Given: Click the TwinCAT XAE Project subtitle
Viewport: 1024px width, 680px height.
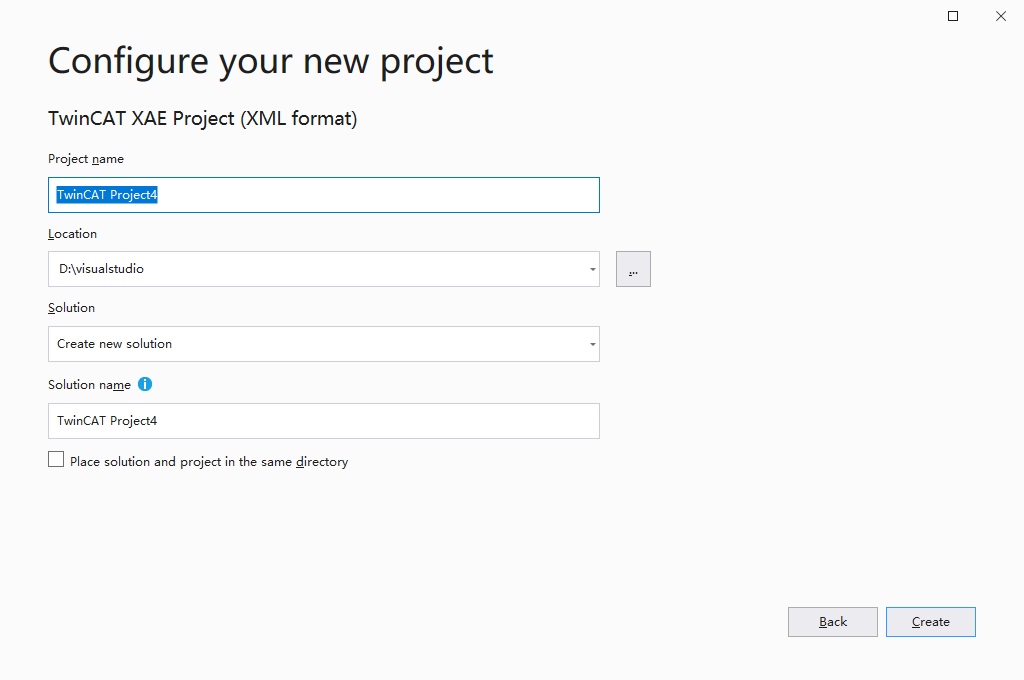Looking at the screenshot, I should click(202, 119).
